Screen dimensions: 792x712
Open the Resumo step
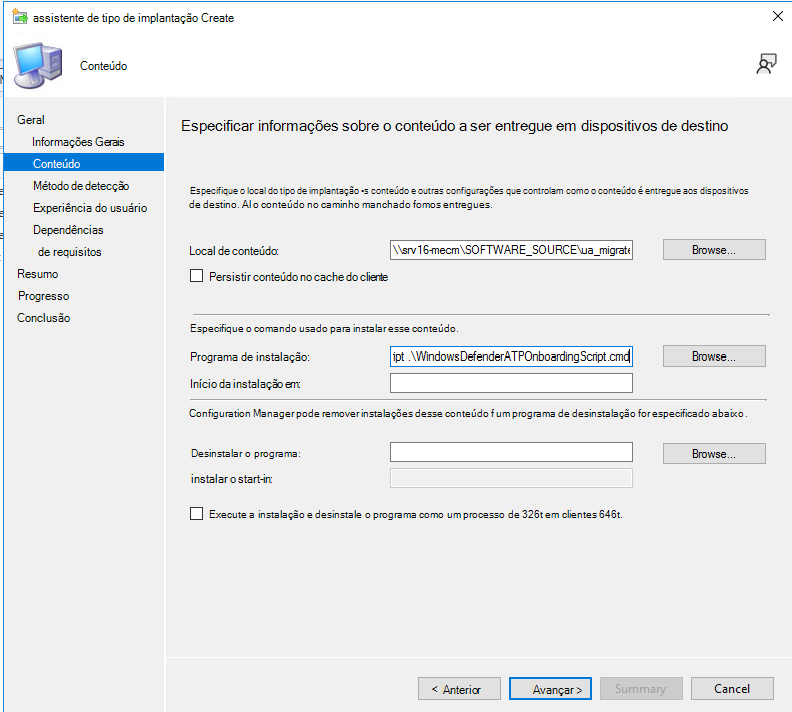pos(38,274)
